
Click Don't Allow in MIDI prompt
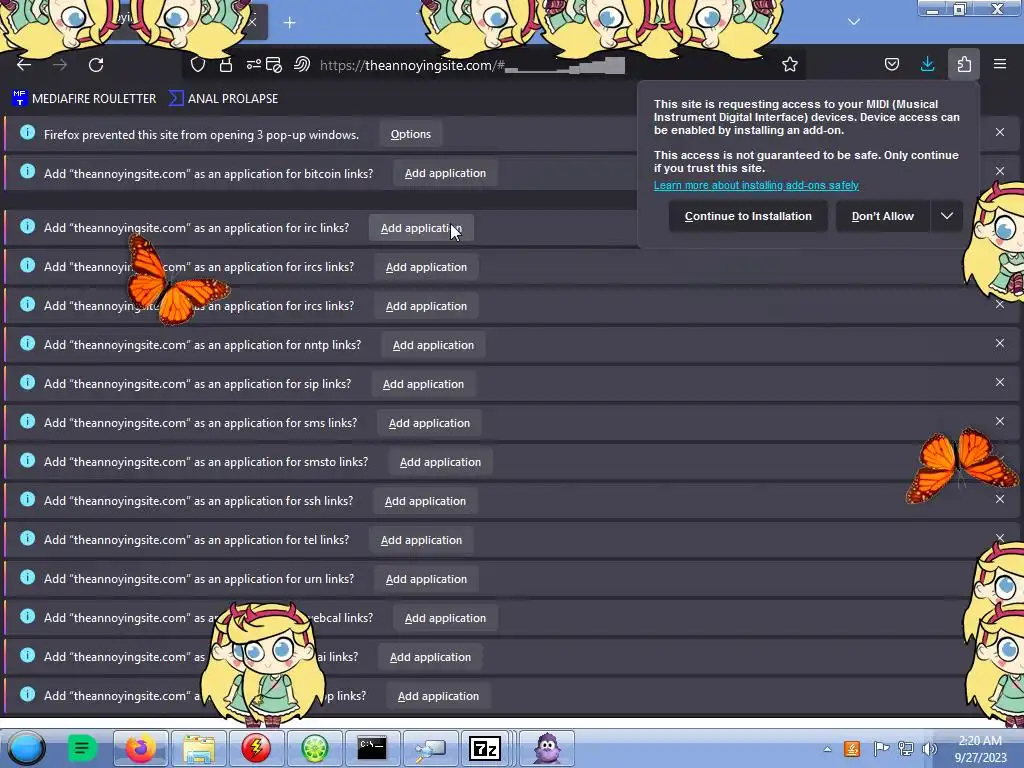(882, 216)
